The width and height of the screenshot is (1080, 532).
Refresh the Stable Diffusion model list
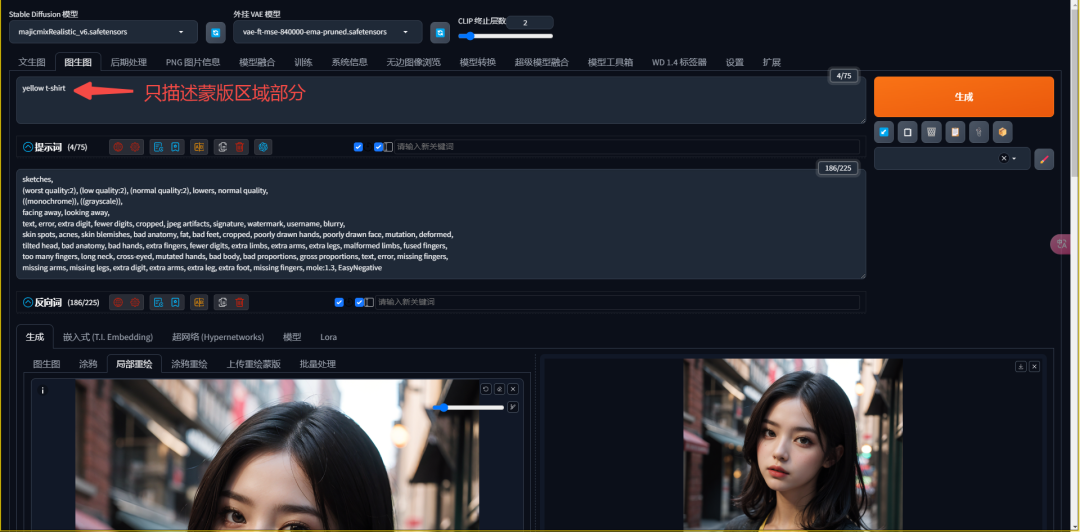point(215,33)
